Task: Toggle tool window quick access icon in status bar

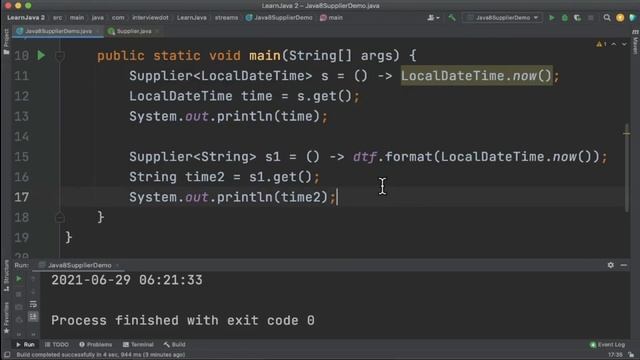Action: [7, 355]
